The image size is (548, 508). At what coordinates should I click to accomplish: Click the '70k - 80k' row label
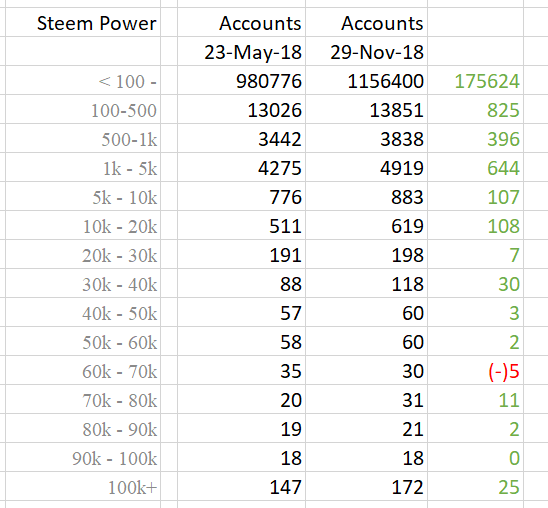point(120,400)
